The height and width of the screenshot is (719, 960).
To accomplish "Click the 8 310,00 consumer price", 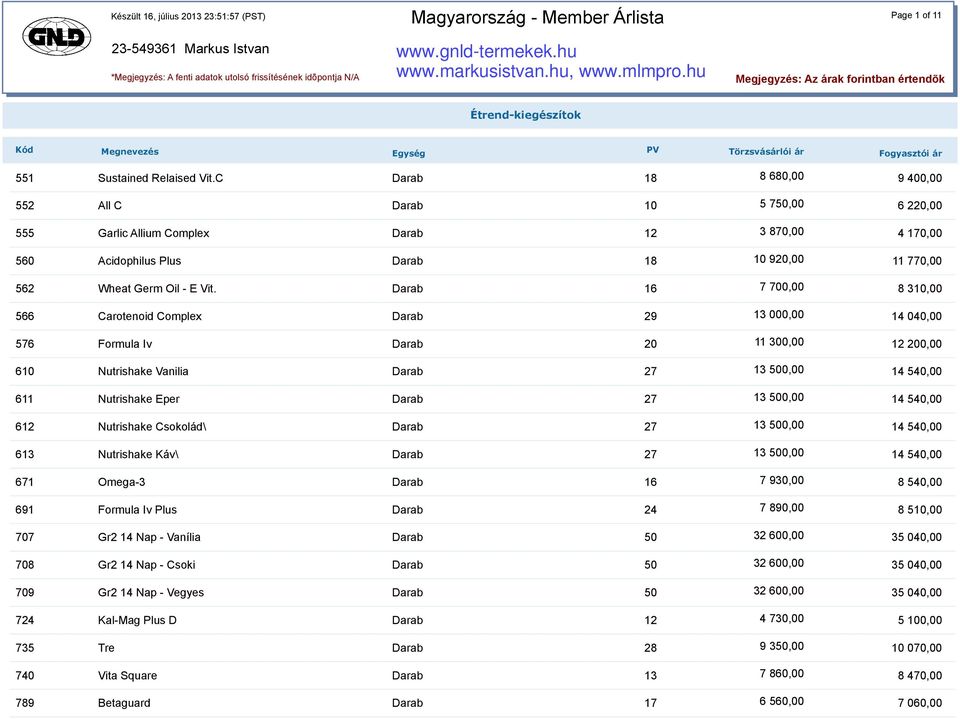I will click(920, 288).
